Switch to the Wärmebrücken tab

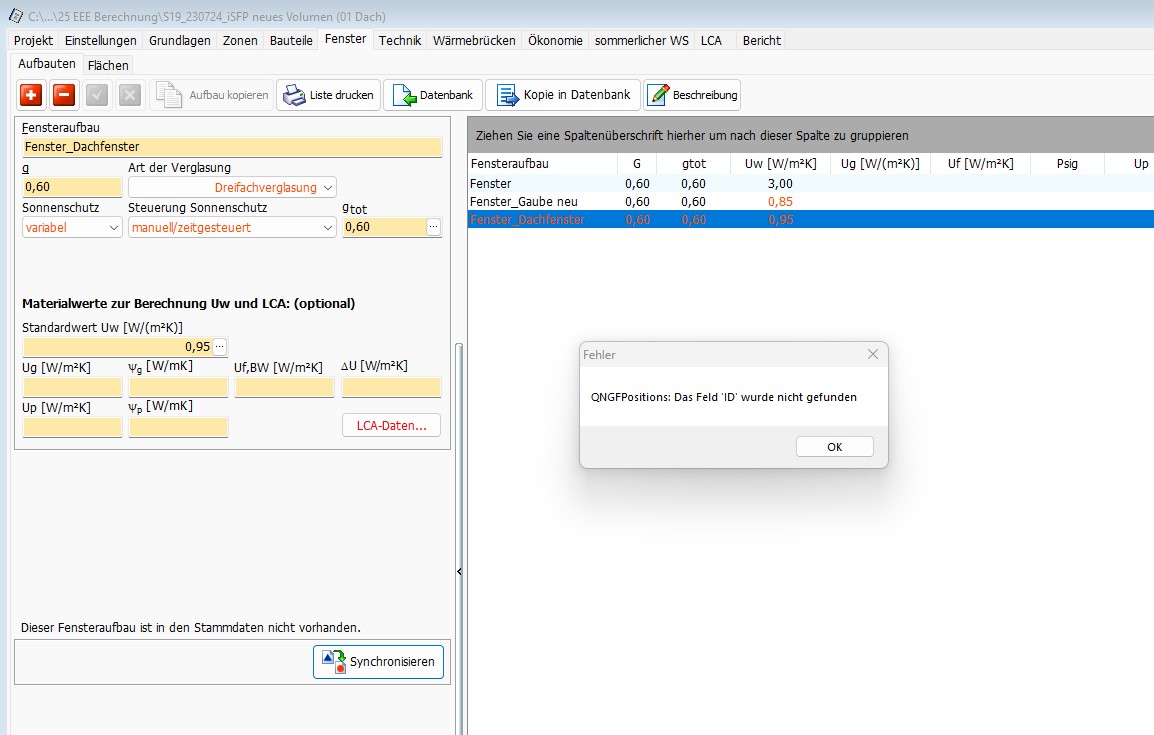(474, 40)
